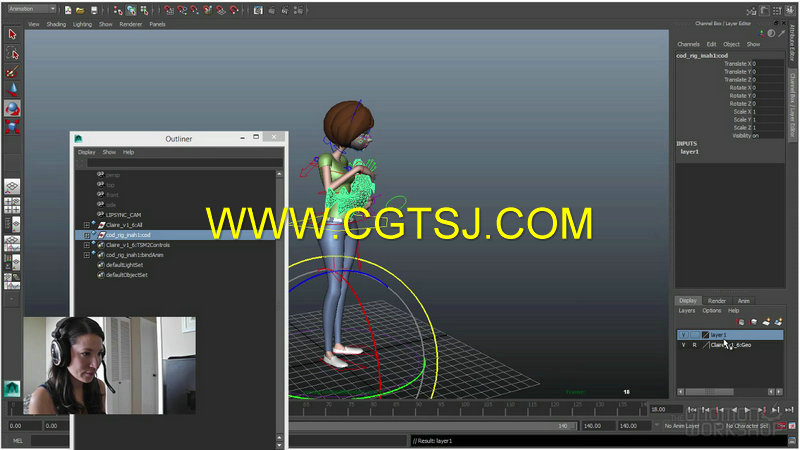The height and width of the screenshot is (450, 800).
Task: Open Outliner Show menu
Action: (x=109, y=152)
